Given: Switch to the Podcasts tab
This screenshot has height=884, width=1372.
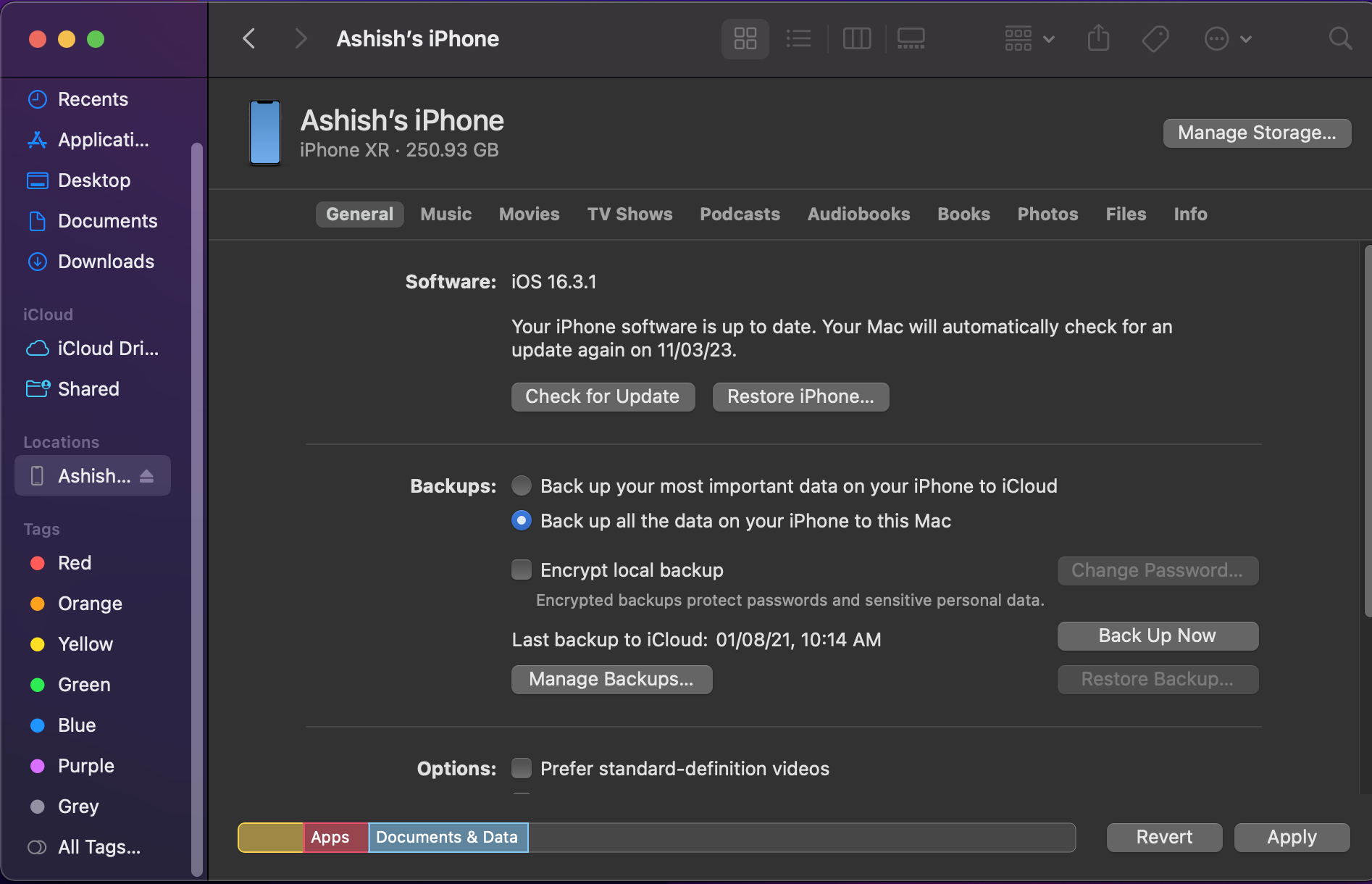Looking at the screenshot, I should (x=740, y=214).
